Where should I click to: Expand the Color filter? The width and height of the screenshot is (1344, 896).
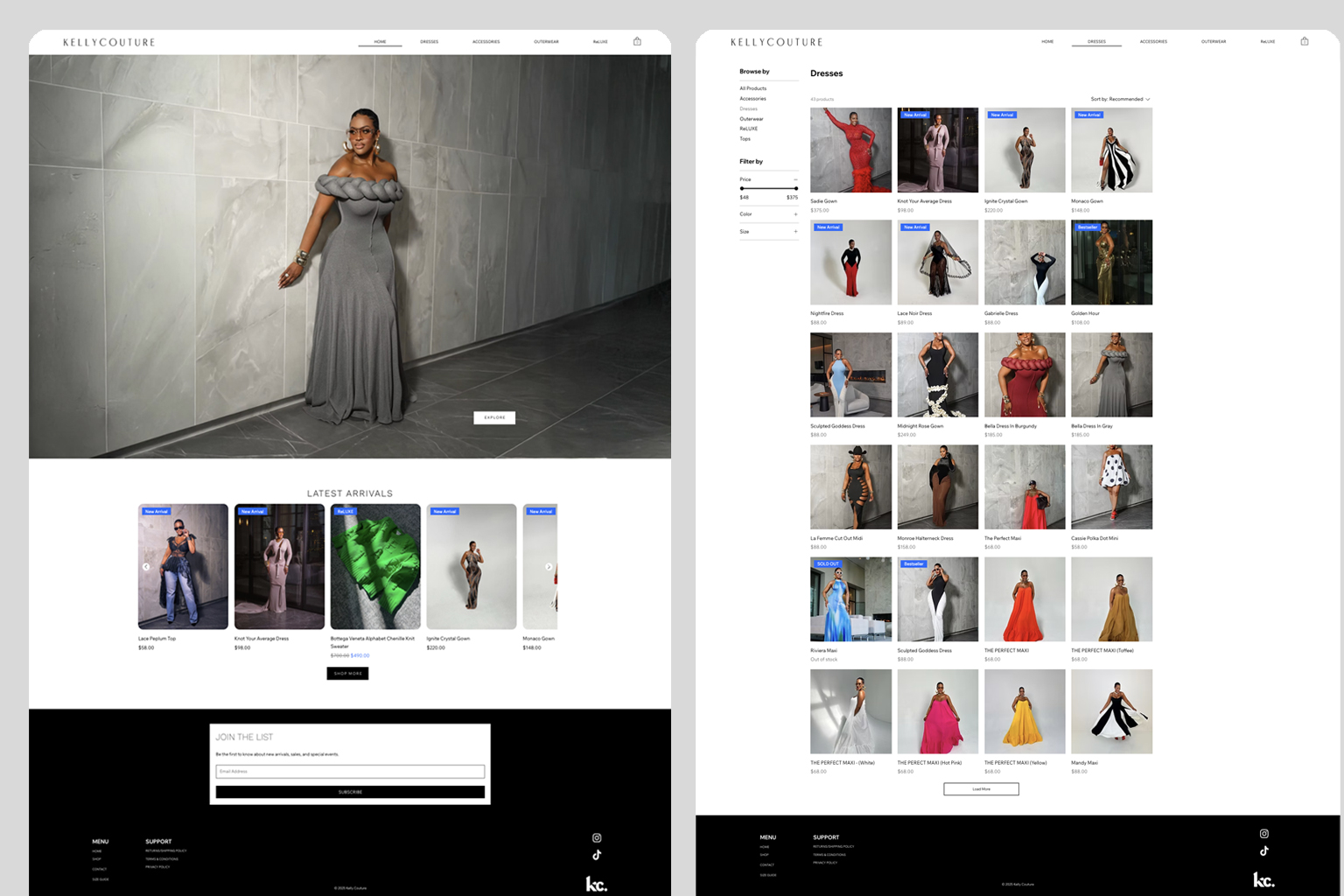[794, 214]
